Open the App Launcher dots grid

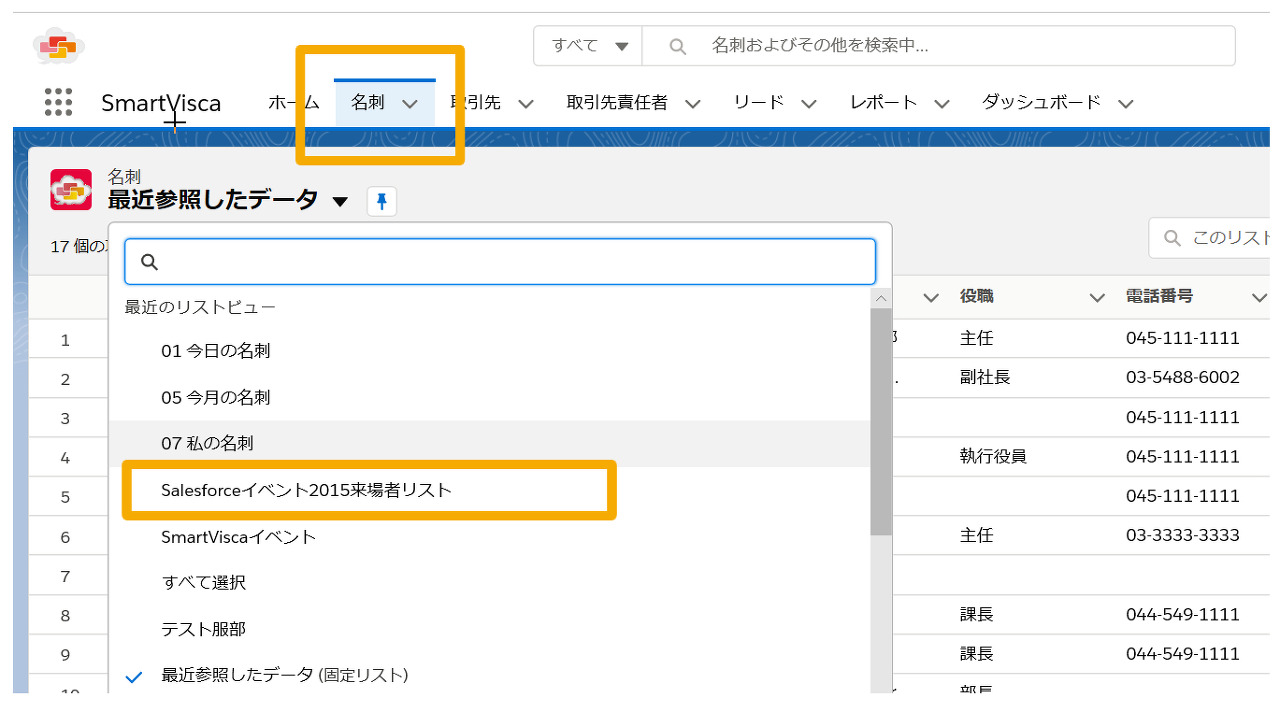[x=59, y=102]
